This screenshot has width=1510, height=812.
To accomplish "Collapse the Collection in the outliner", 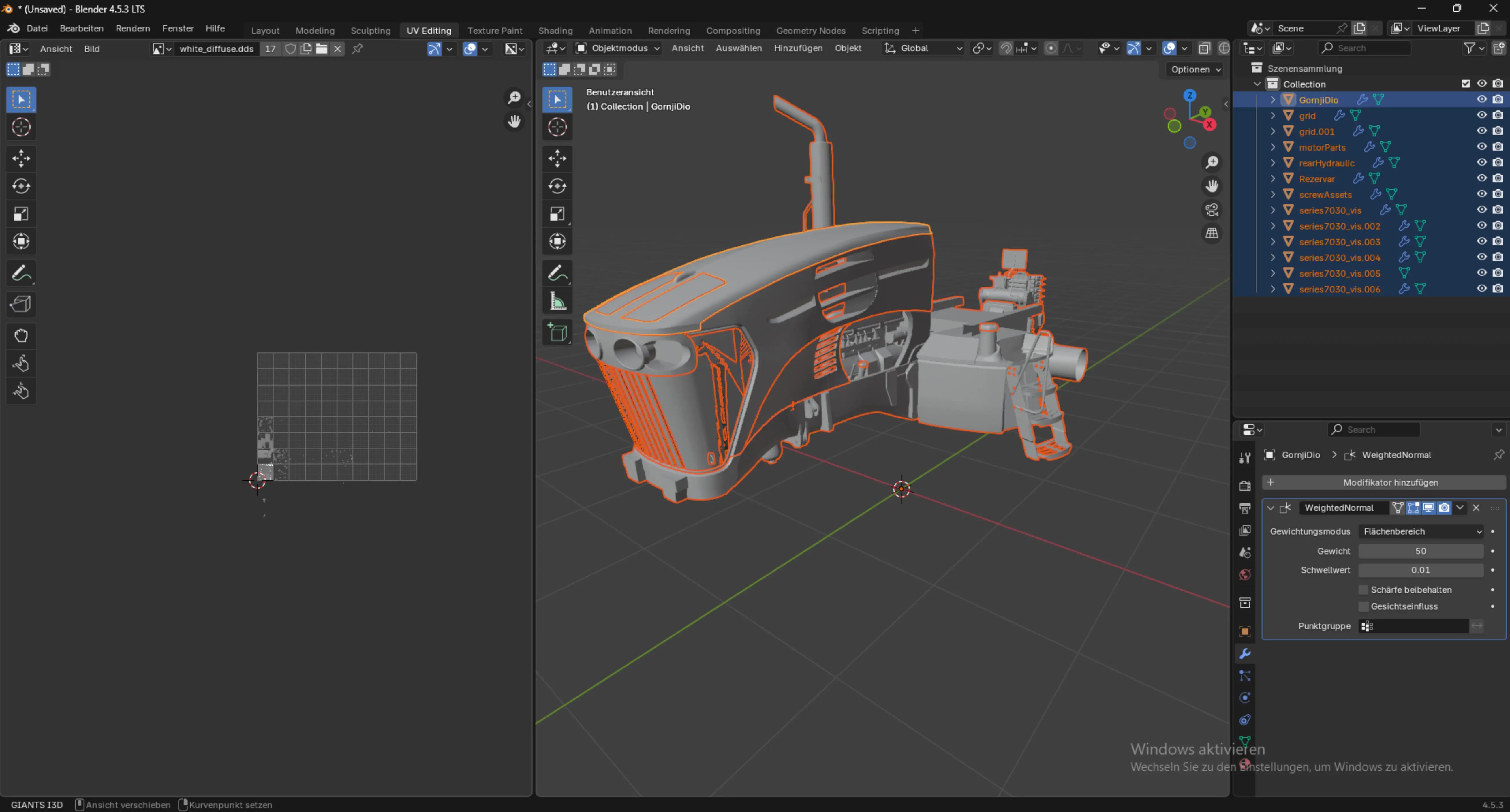I will [x=1257, y=84].
